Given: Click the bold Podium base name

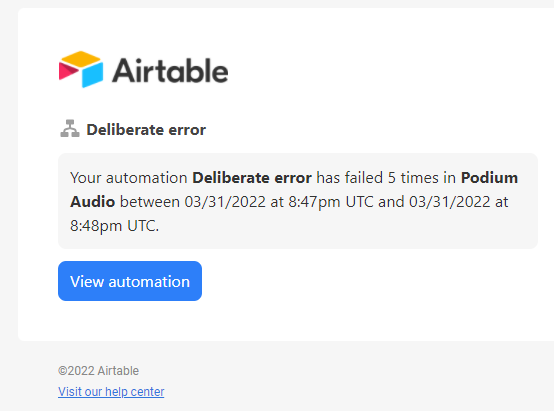Looking at the screenshot, I should pos(489,178).
